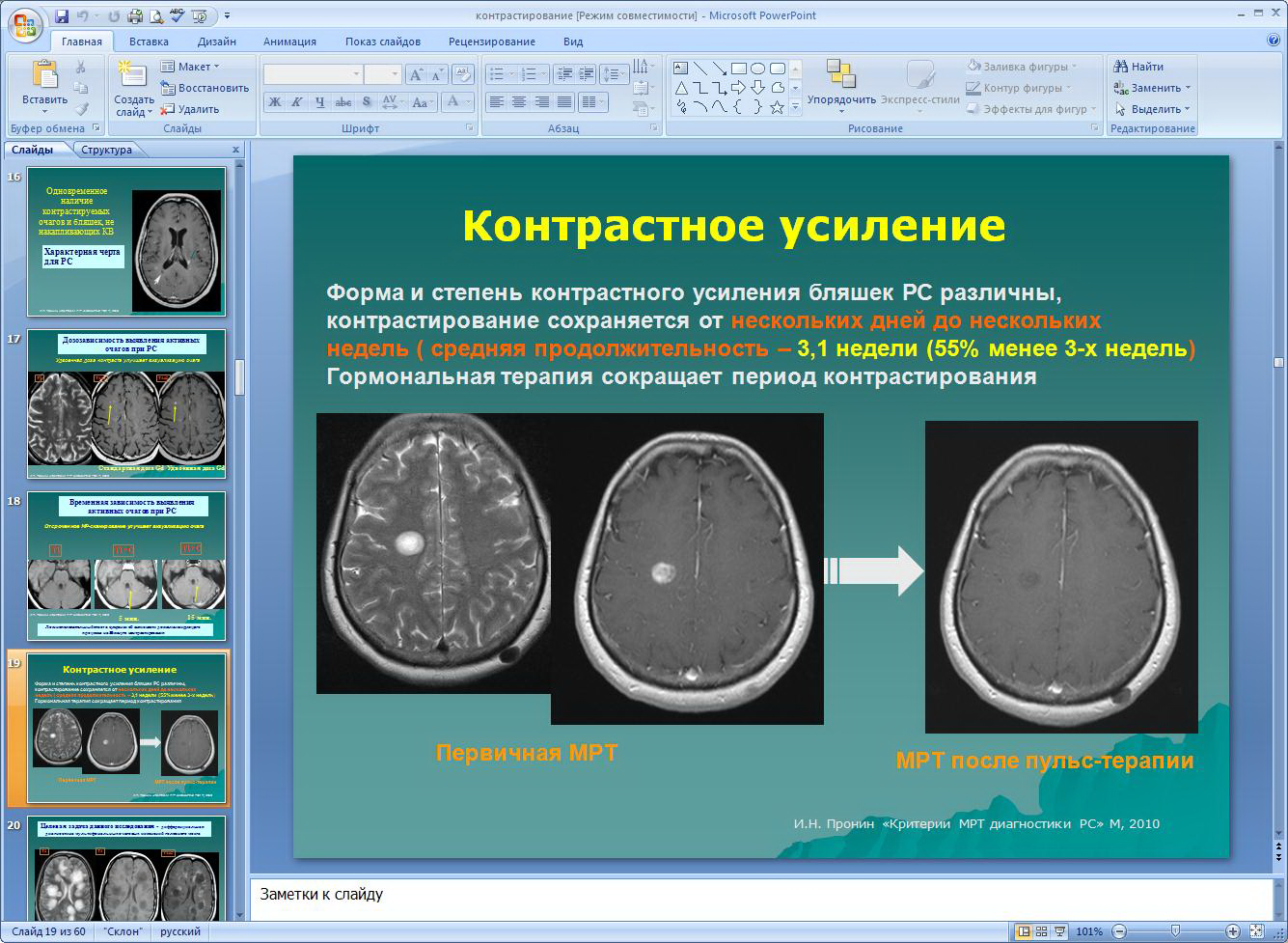Justify the paragraph text
Screen dimensions: 1288x943
(x=564, y=101)
